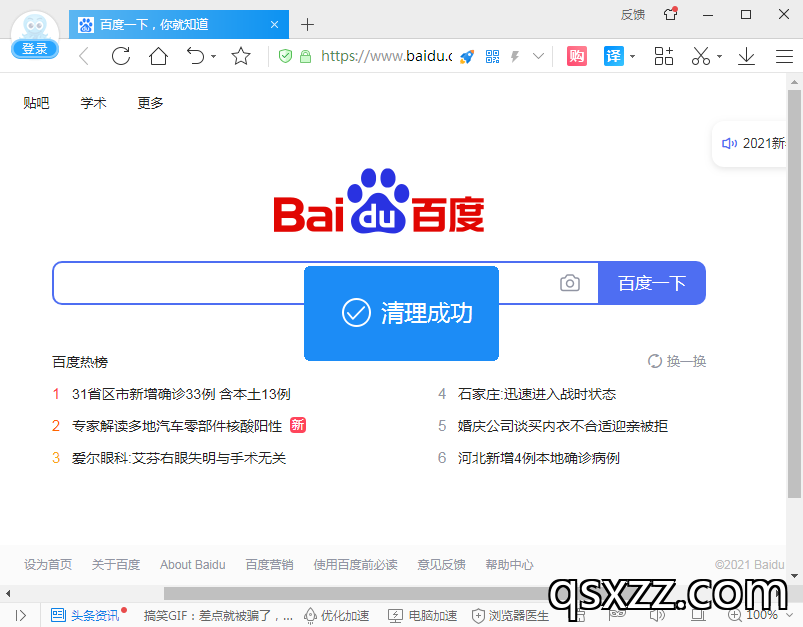Screen dimensions: 803x627
Task: Click the rocket speed-mode icon
Action: point(467,56)
